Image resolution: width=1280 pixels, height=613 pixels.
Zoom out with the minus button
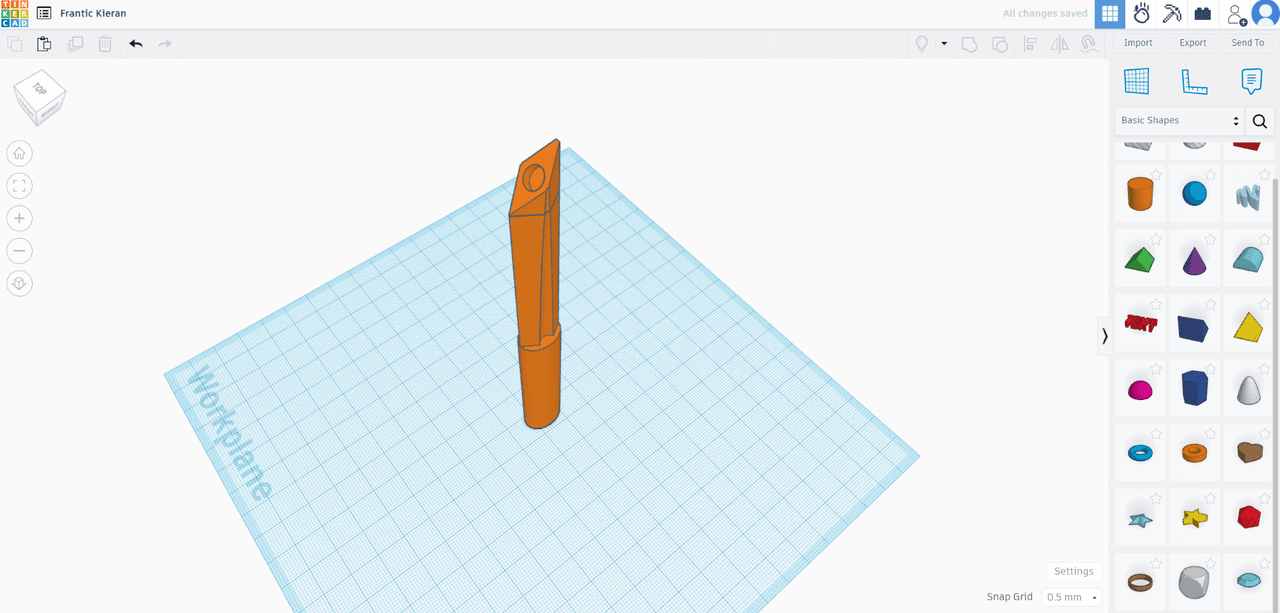(x=19, y=251)
